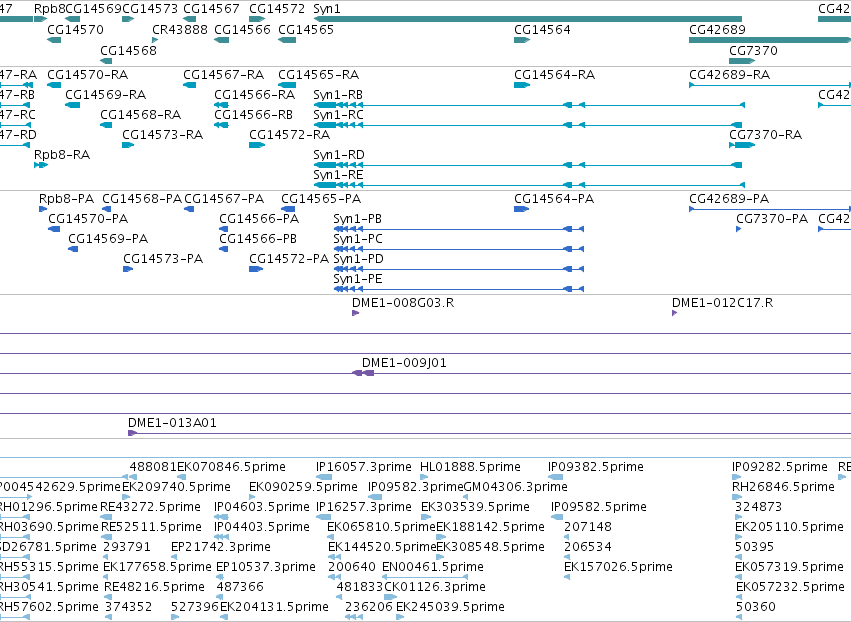851x622 pixels.
Task: Click EST EK177658.5prime
Action: pyautogui.click(x=107, y=577)
